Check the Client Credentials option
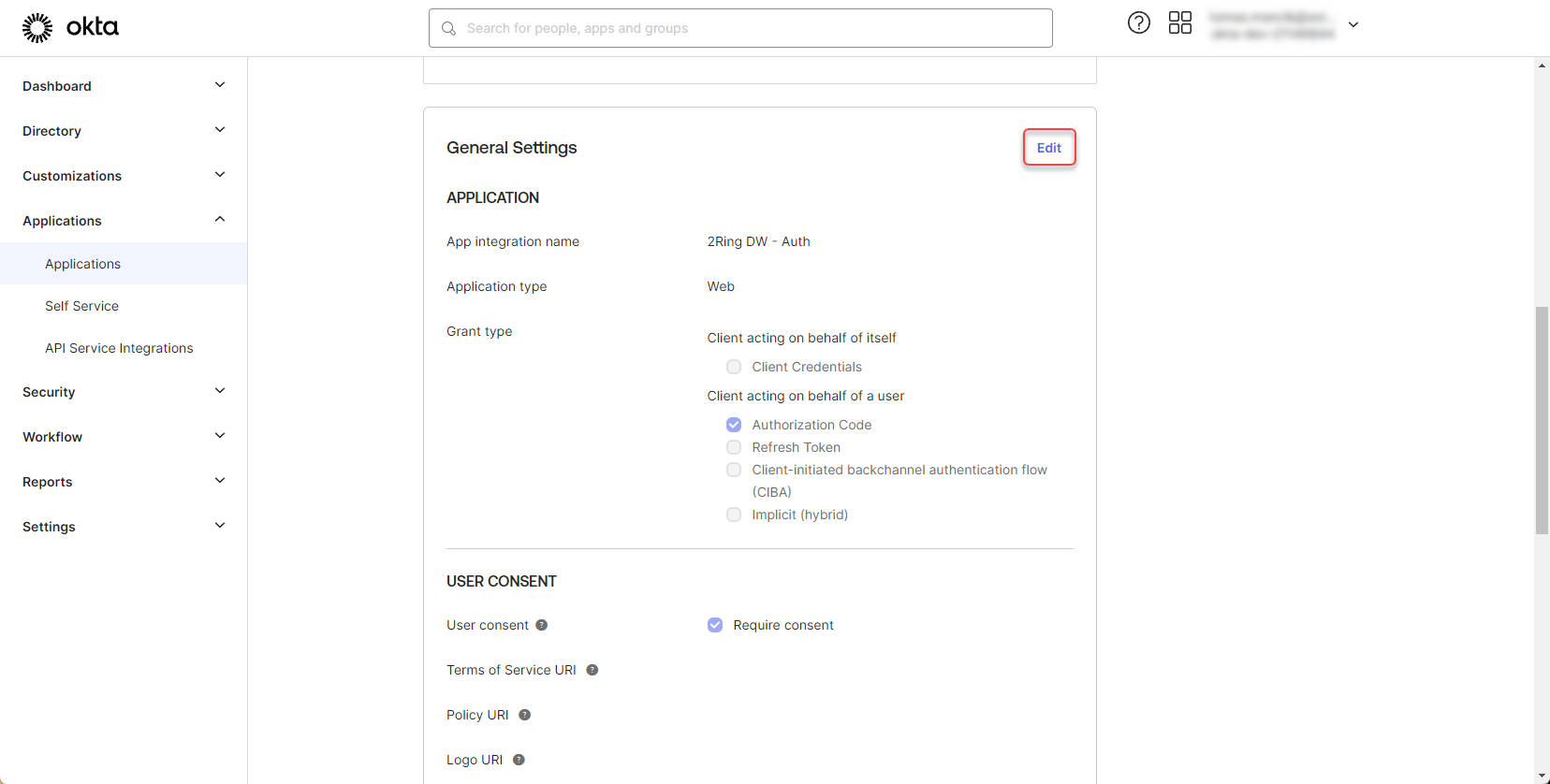1550x784 pixels. 734,367
